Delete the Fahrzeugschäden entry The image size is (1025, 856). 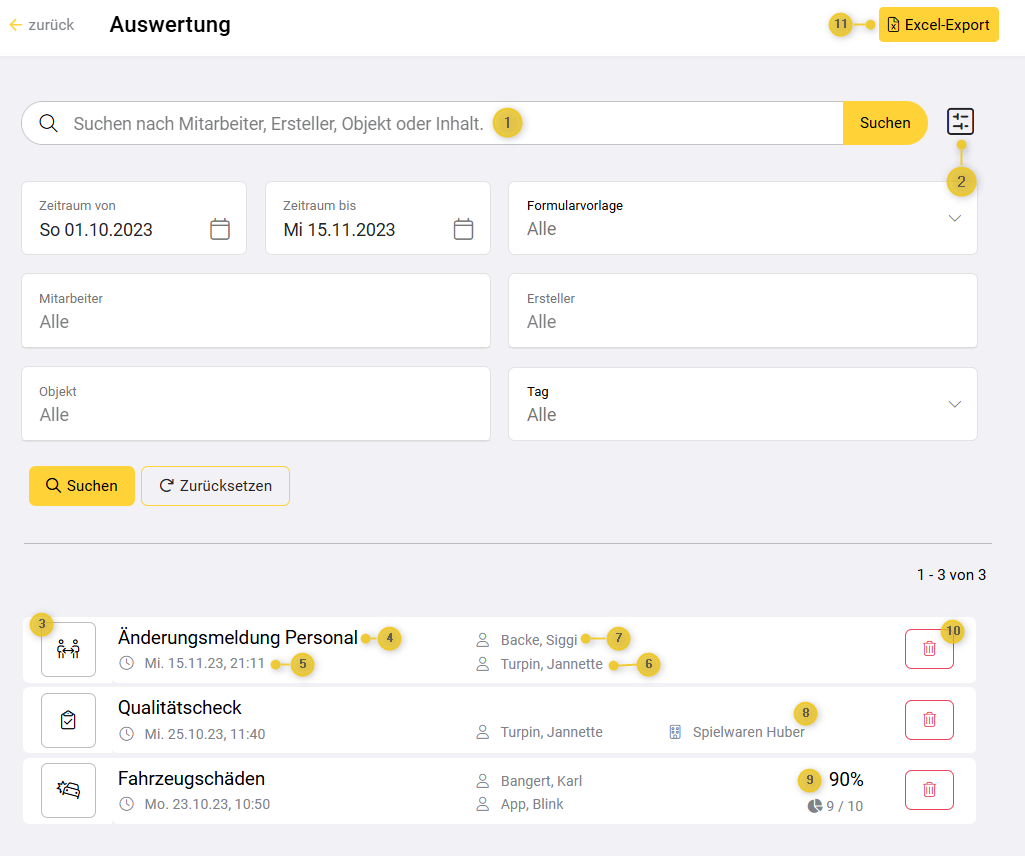pyautogui.click(x=929, y=790)
